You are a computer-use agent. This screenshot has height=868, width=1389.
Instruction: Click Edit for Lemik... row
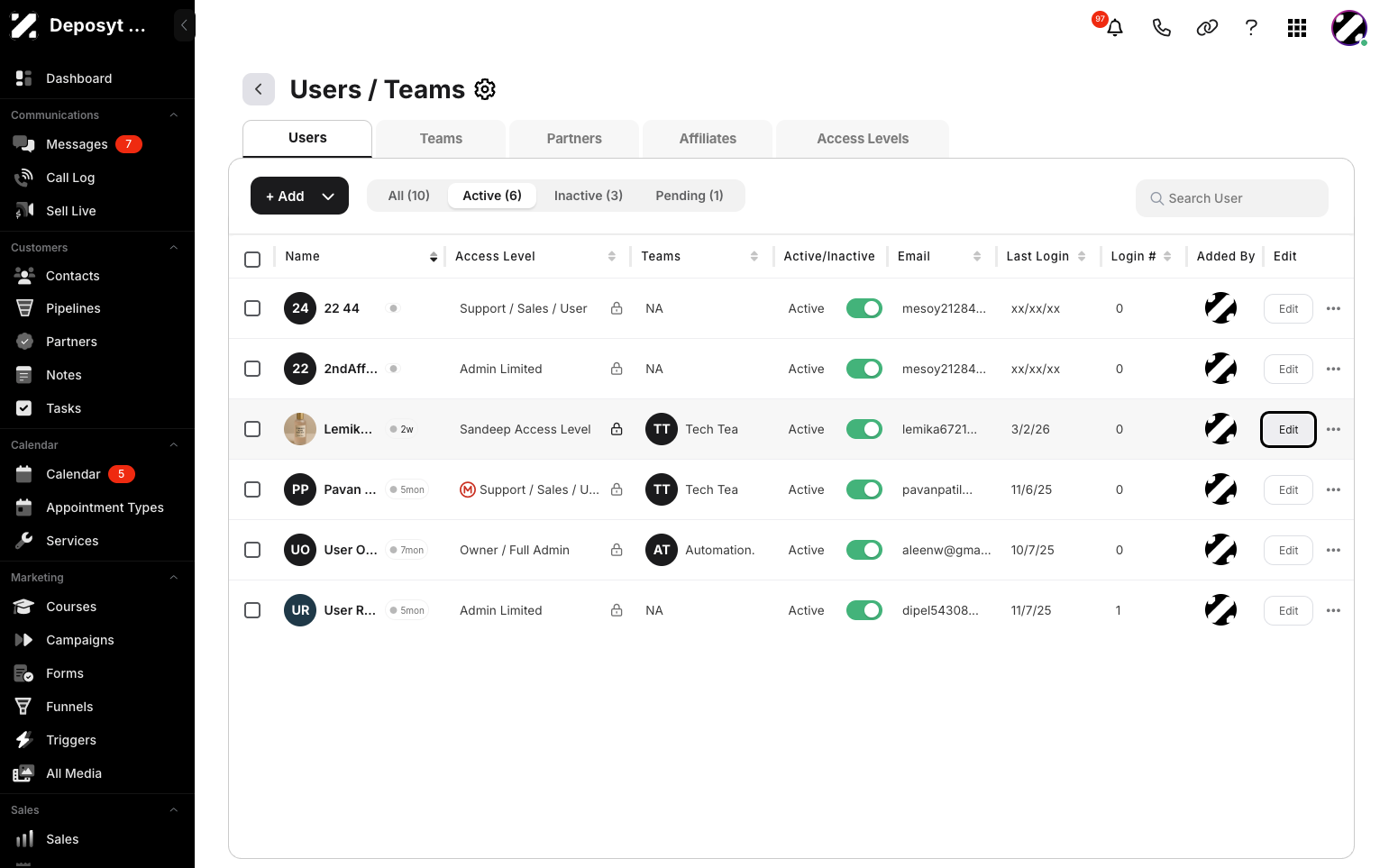pyautogui.click(x=1288, y=429)
